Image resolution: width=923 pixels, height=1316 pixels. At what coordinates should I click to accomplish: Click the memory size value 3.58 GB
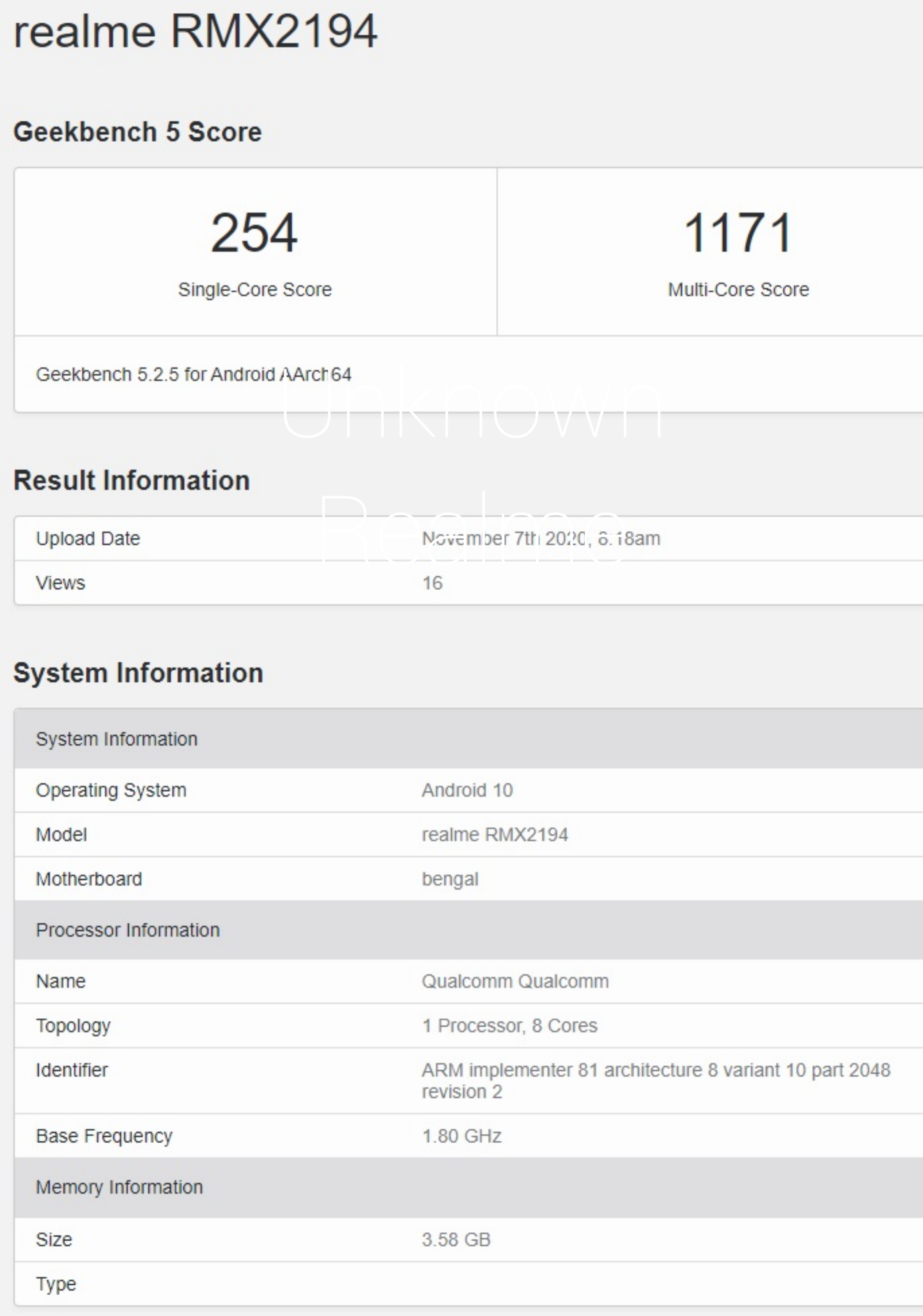[x=456, y=1239]
